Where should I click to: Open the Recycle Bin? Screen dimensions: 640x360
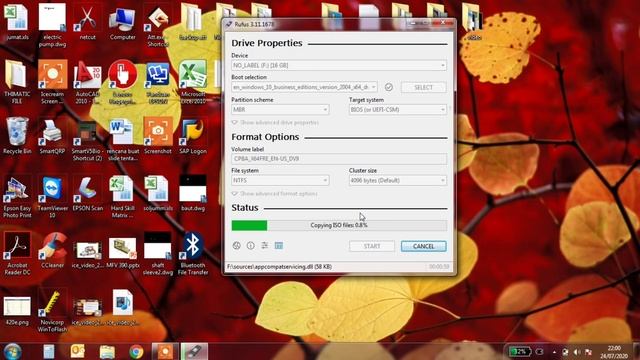[x=17, y=137]
